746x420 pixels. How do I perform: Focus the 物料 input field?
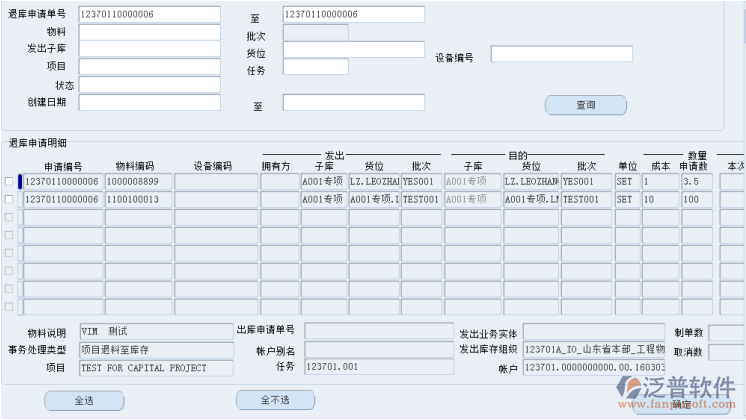pyautogui.click(x=149, y=32)
